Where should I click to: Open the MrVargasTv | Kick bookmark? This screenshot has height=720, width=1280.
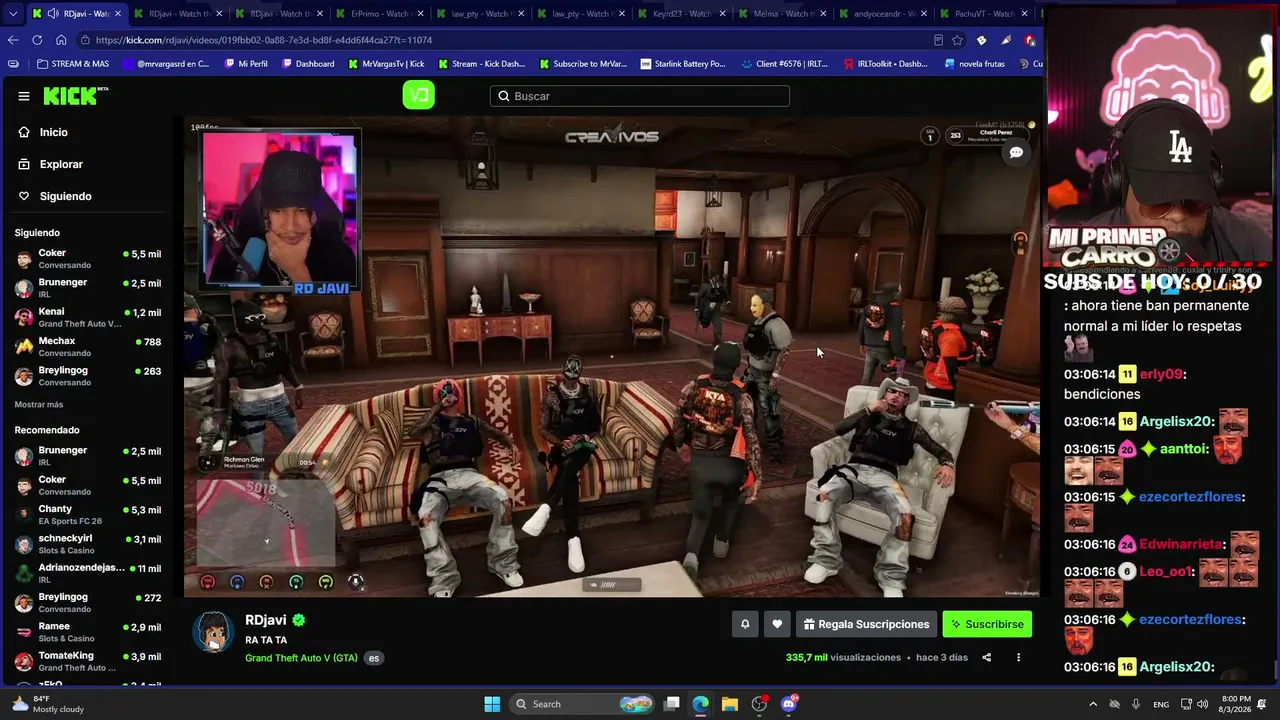click(386, 64)
